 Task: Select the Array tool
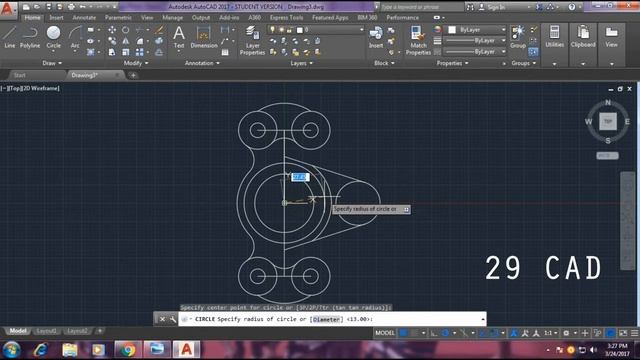click(140, 52)
